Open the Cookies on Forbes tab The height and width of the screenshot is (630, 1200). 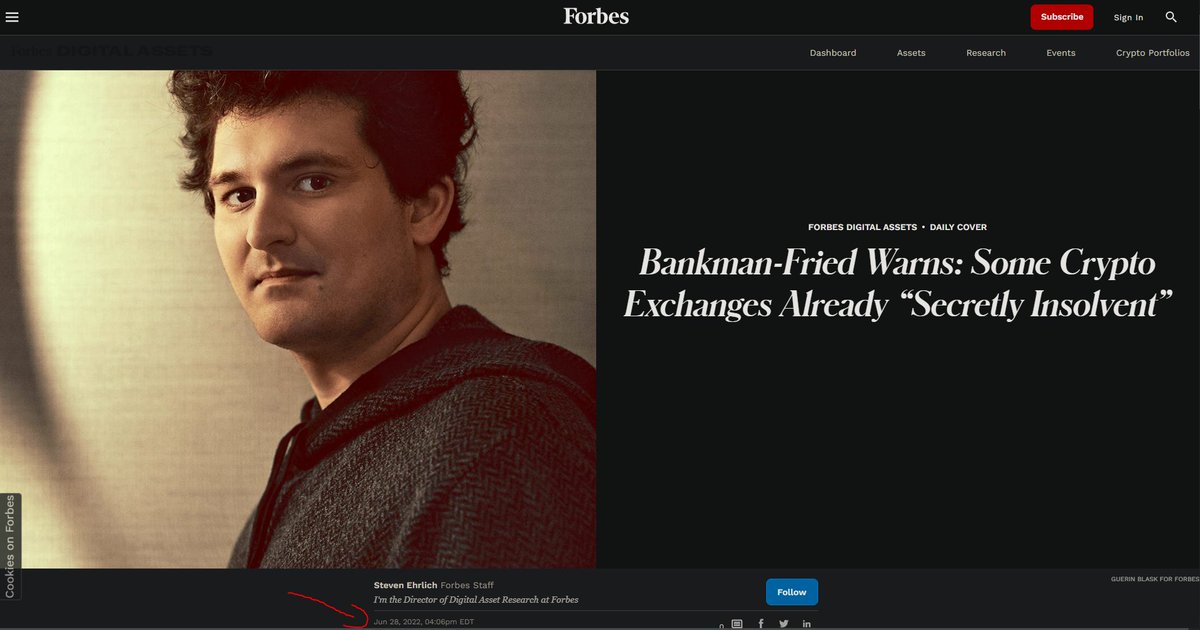[10, 546]
